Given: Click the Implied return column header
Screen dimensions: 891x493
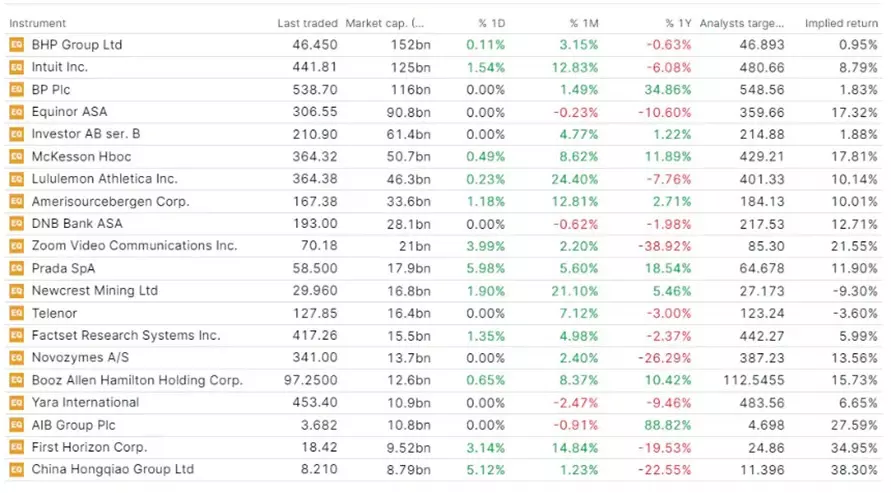Looking at the screenshot, I should (x=842, y=23).
